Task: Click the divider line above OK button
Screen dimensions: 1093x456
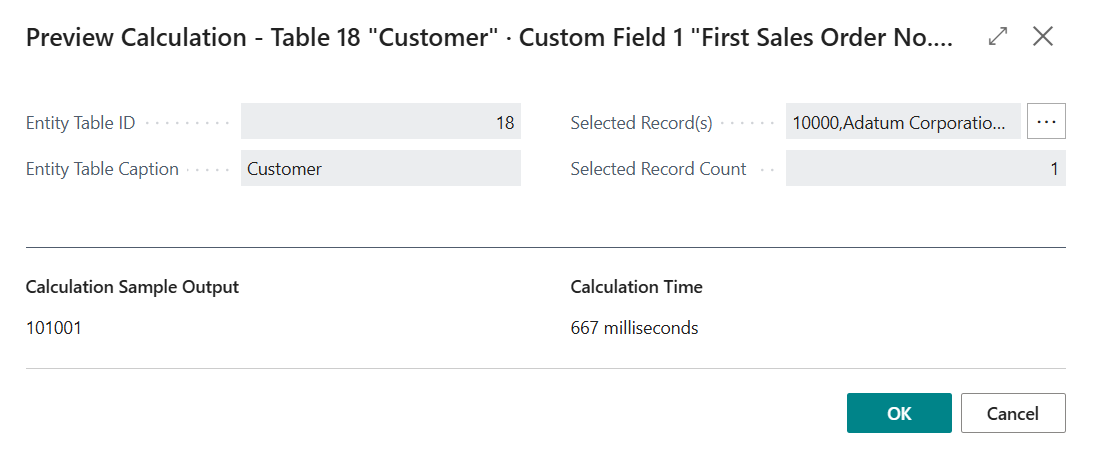Action: (545, 369)
